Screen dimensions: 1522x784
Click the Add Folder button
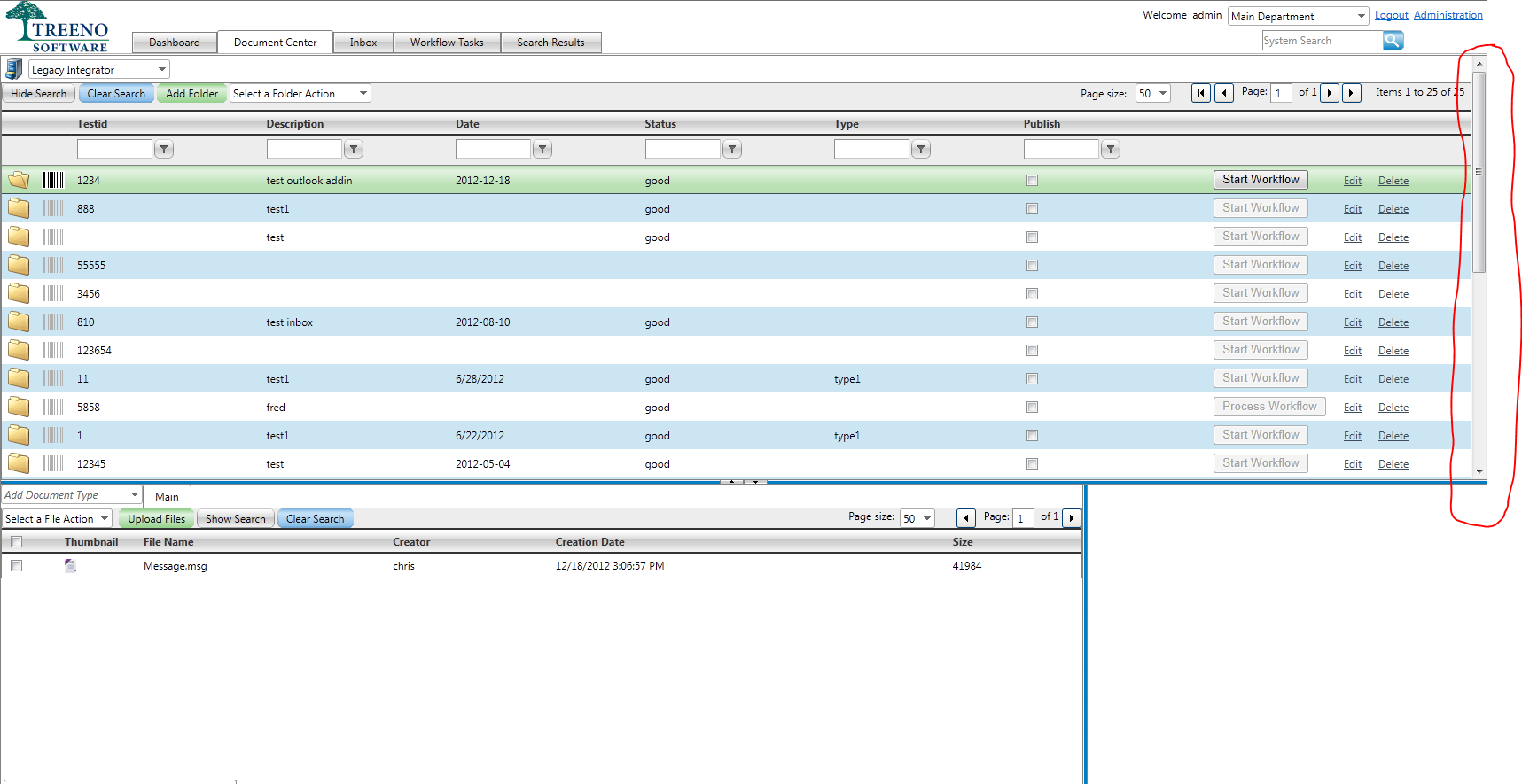191,94
